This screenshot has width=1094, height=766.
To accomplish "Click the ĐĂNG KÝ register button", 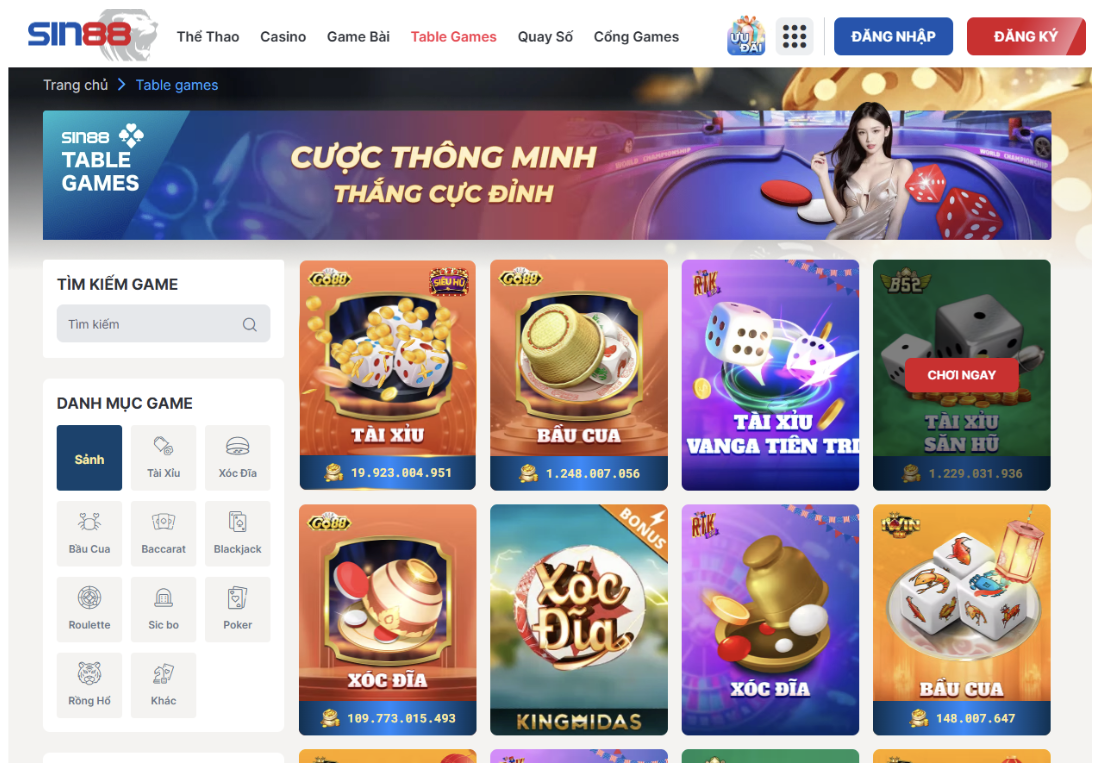I will tap(1026, 36).
